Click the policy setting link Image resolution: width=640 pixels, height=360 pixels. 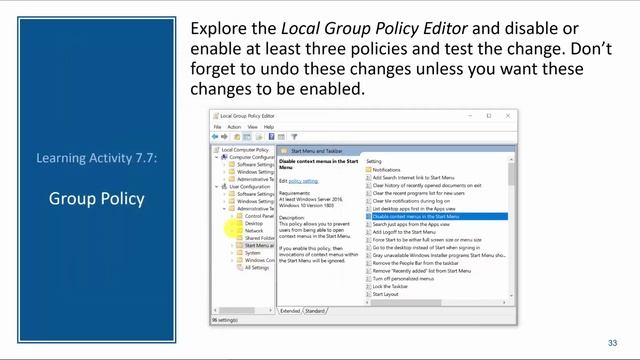(303, 181)
